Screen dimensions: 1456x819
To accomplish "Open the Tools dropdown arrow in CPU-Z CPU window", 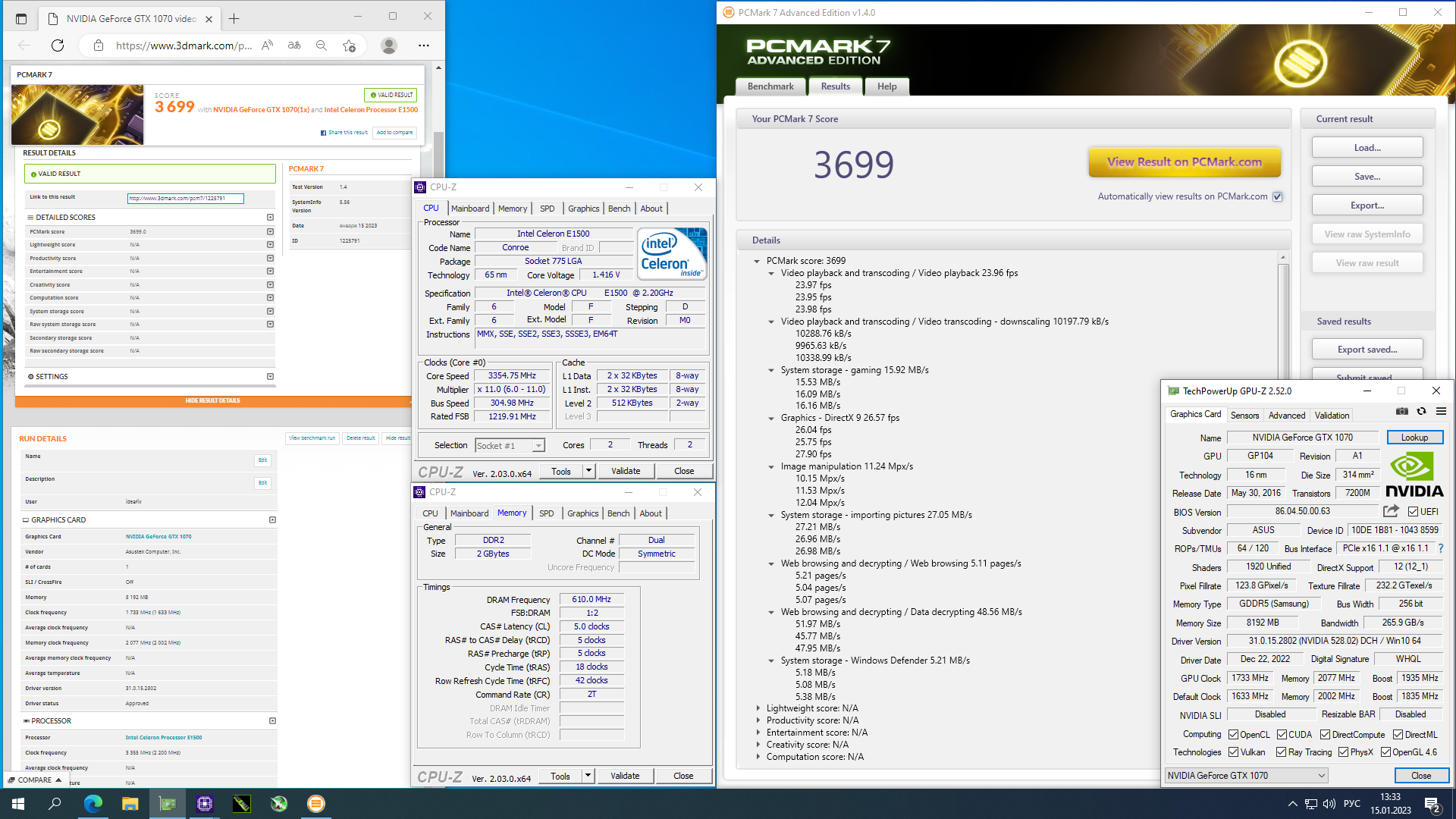I will 588,471.
